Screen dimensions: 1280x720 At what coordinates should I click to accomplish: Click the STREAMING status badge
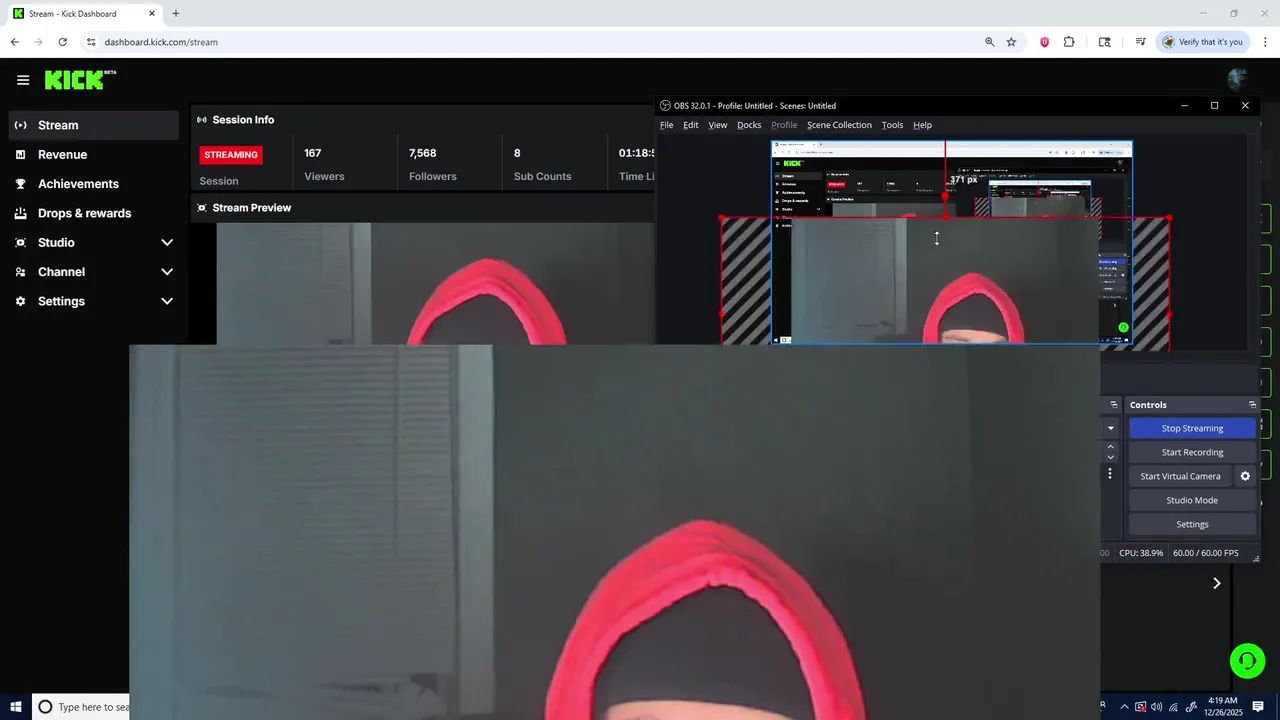tap(231, 155)
